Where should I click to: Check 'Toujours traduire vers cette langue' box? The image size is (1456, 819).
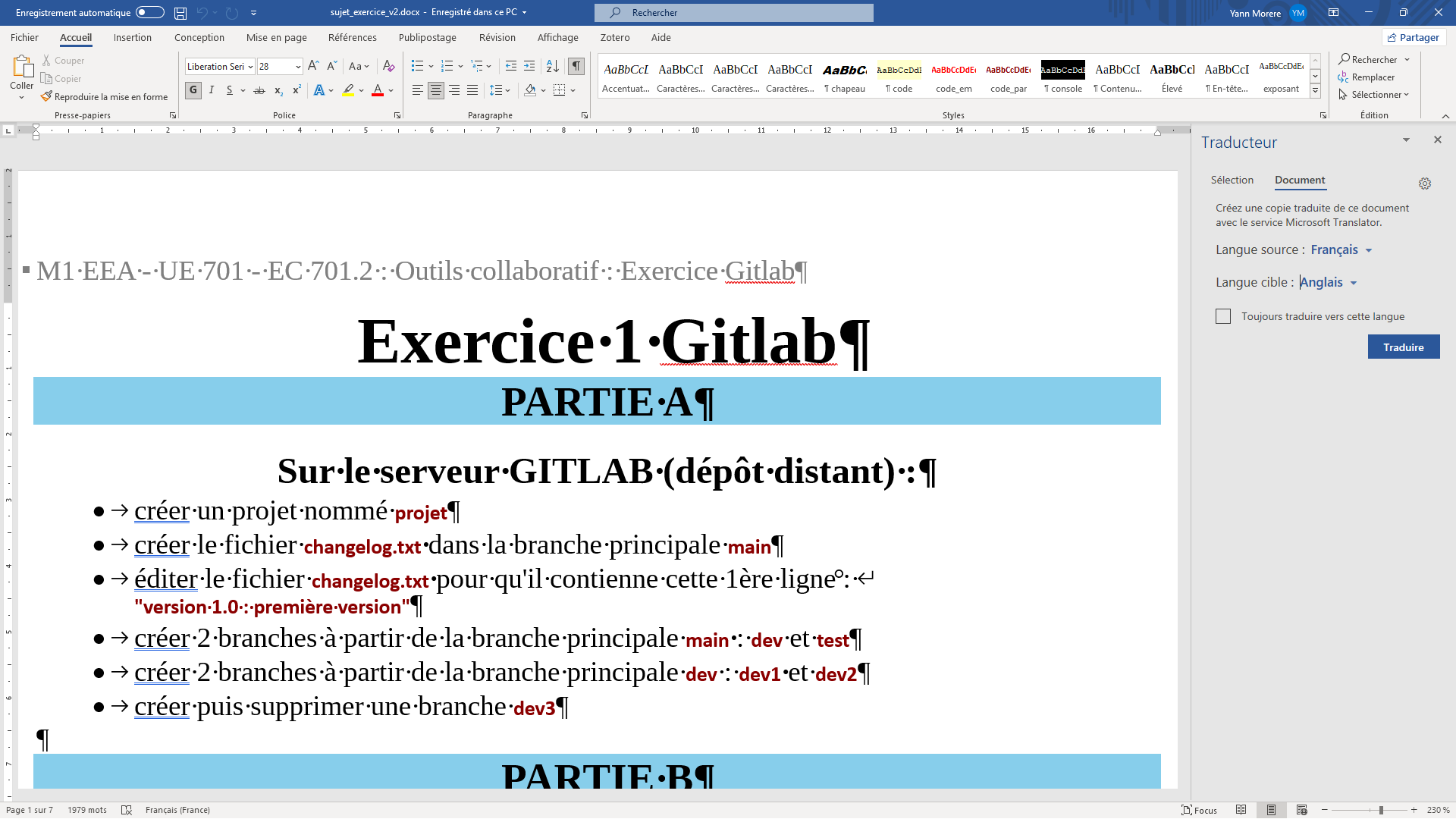[x=1223, y=317]
